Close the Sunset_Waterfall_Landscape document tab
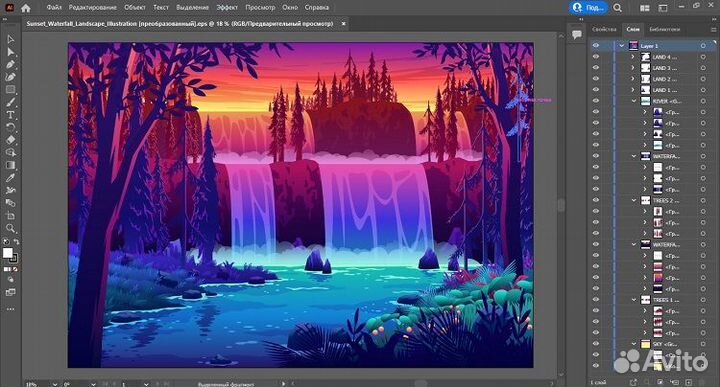Image resolution: width=720 pixels, height=387 pixels. 343,23
